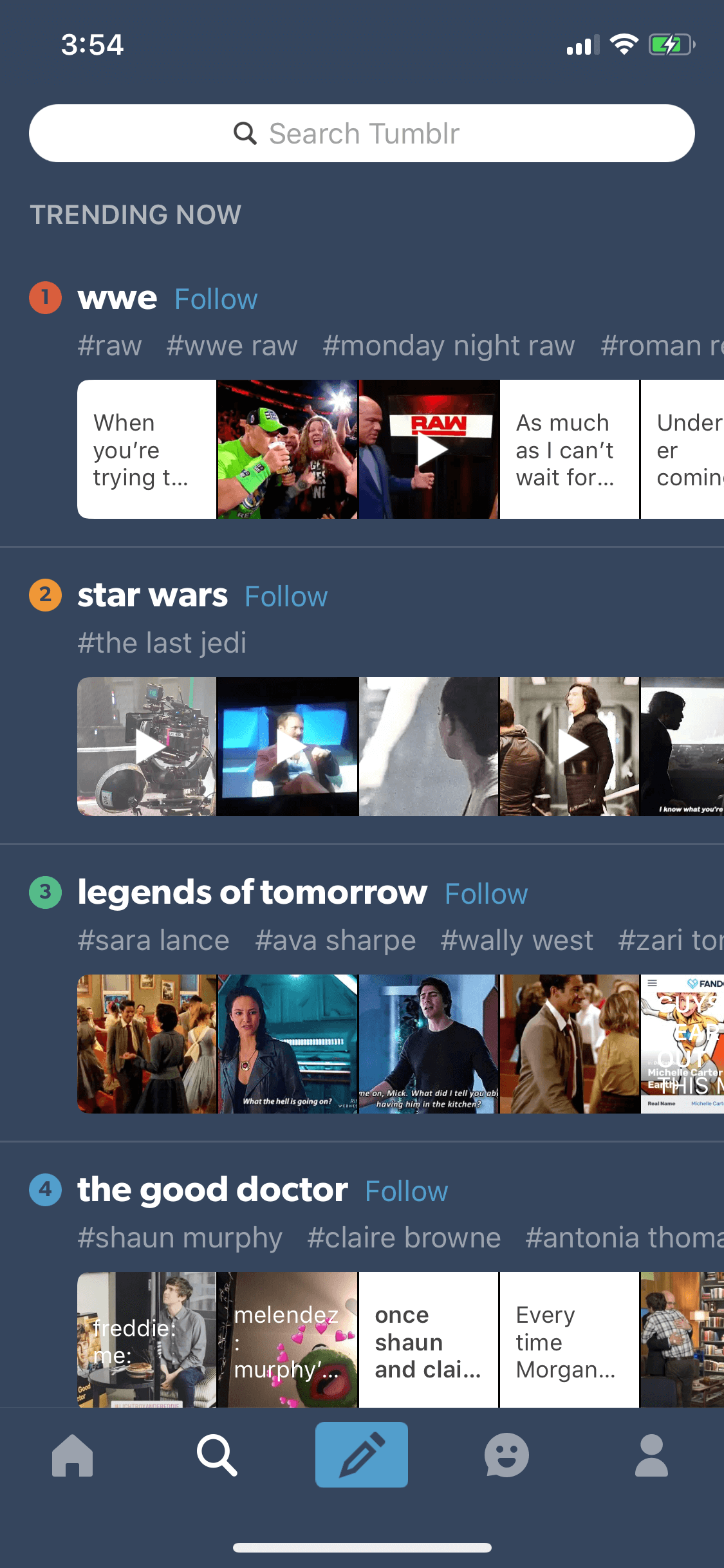Open the activity smiley face tab

tap(506, 1455)
